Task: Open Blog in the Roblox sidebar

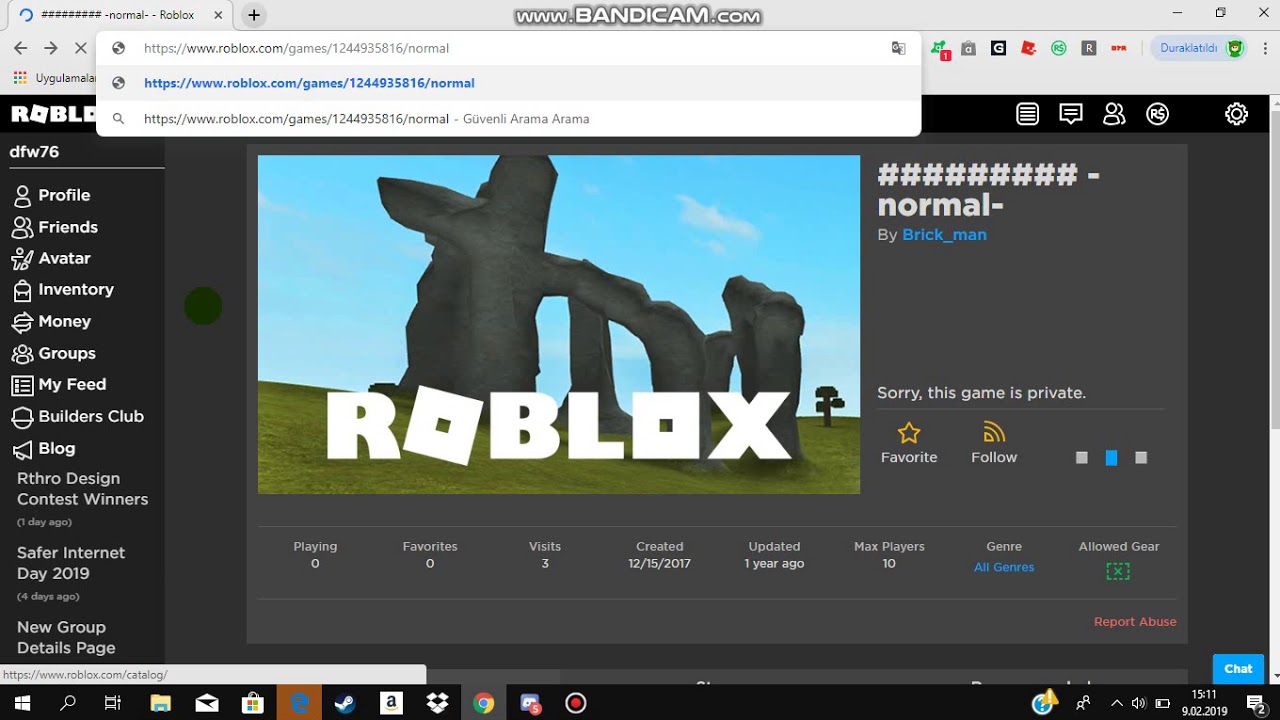Action: point(56,448)
